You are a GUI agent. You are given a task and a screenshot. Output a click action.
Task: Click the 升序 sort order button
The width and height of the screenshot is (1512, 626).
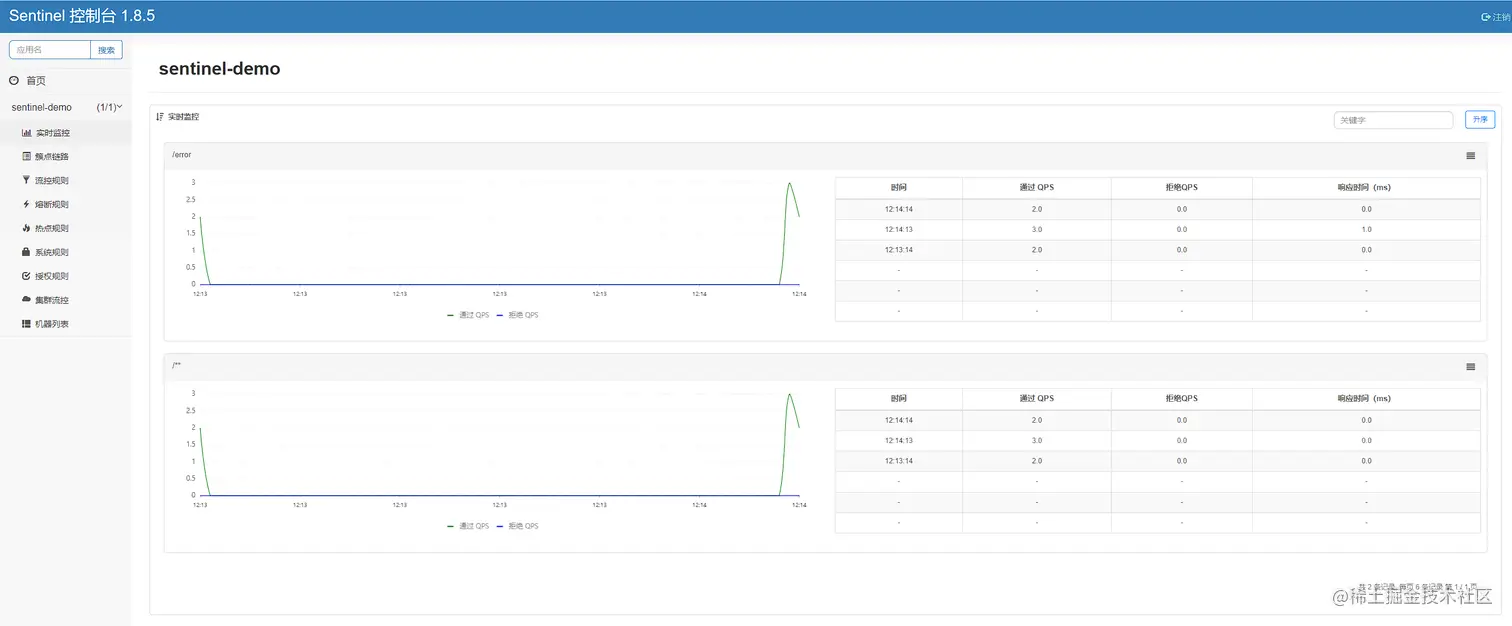[1480, 120]
